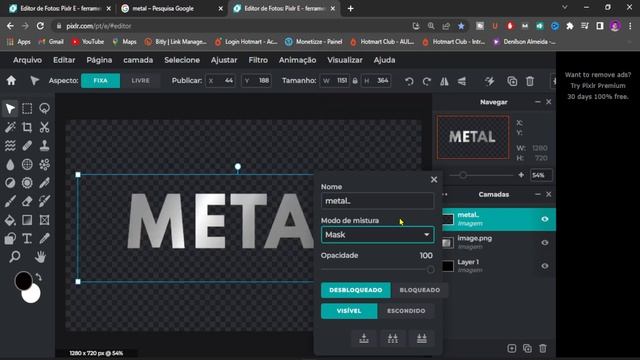Set aspect to FIXA
The width and height of the screenshot is (640, 360).
point(100,81)
